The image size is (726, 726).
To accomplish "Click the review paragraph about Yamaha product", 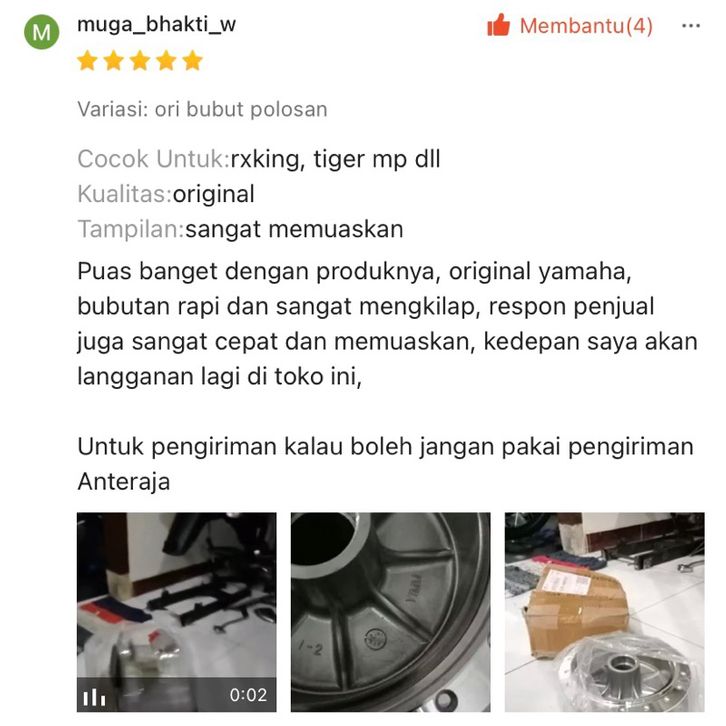I will 387,324.
